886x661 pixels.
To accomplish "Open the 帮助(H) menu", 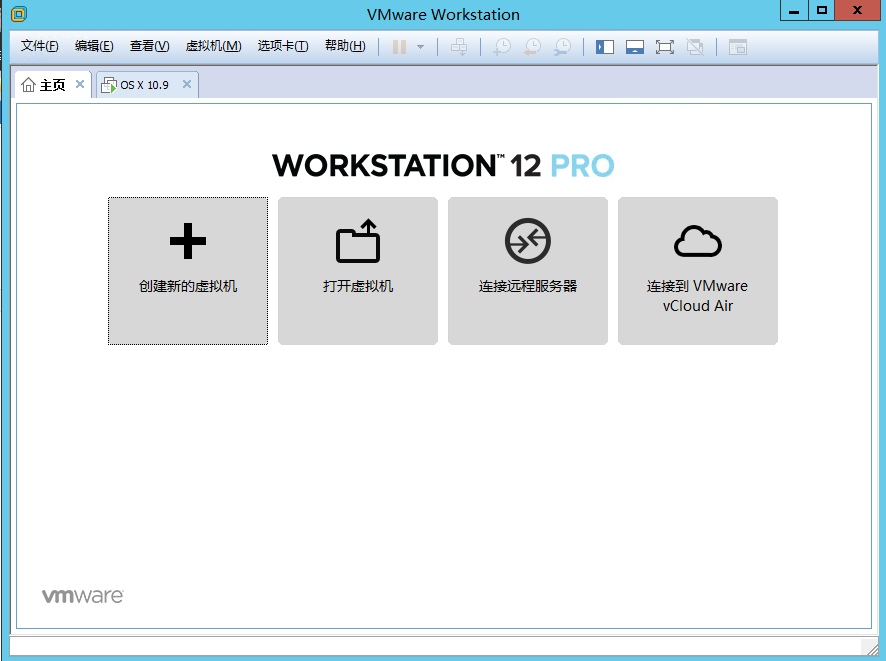I will click(x=345, y=46).
